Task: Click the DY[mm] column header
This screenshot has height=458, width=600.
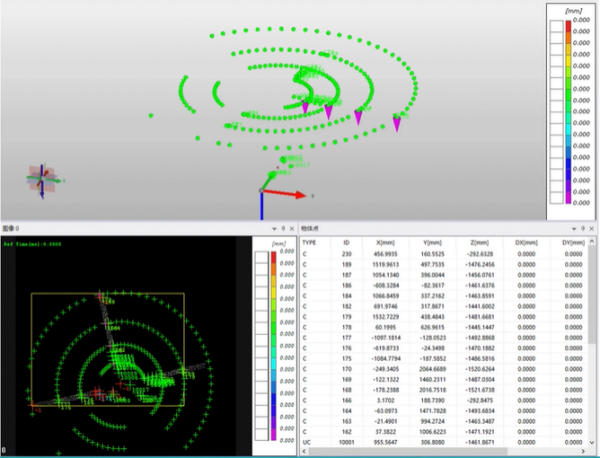Action: click(x=573, y=243)
